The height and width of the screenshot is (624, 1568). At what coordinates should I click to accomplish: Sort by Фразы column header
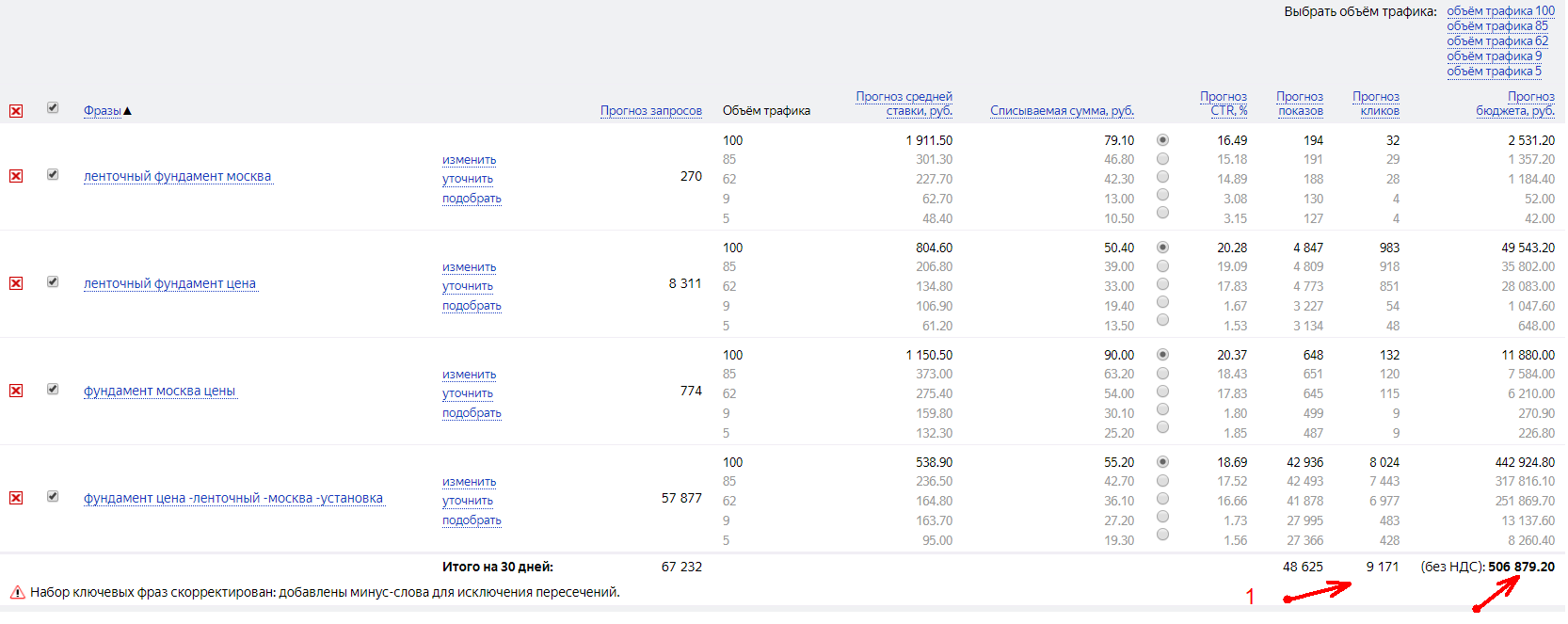(102, 111)
